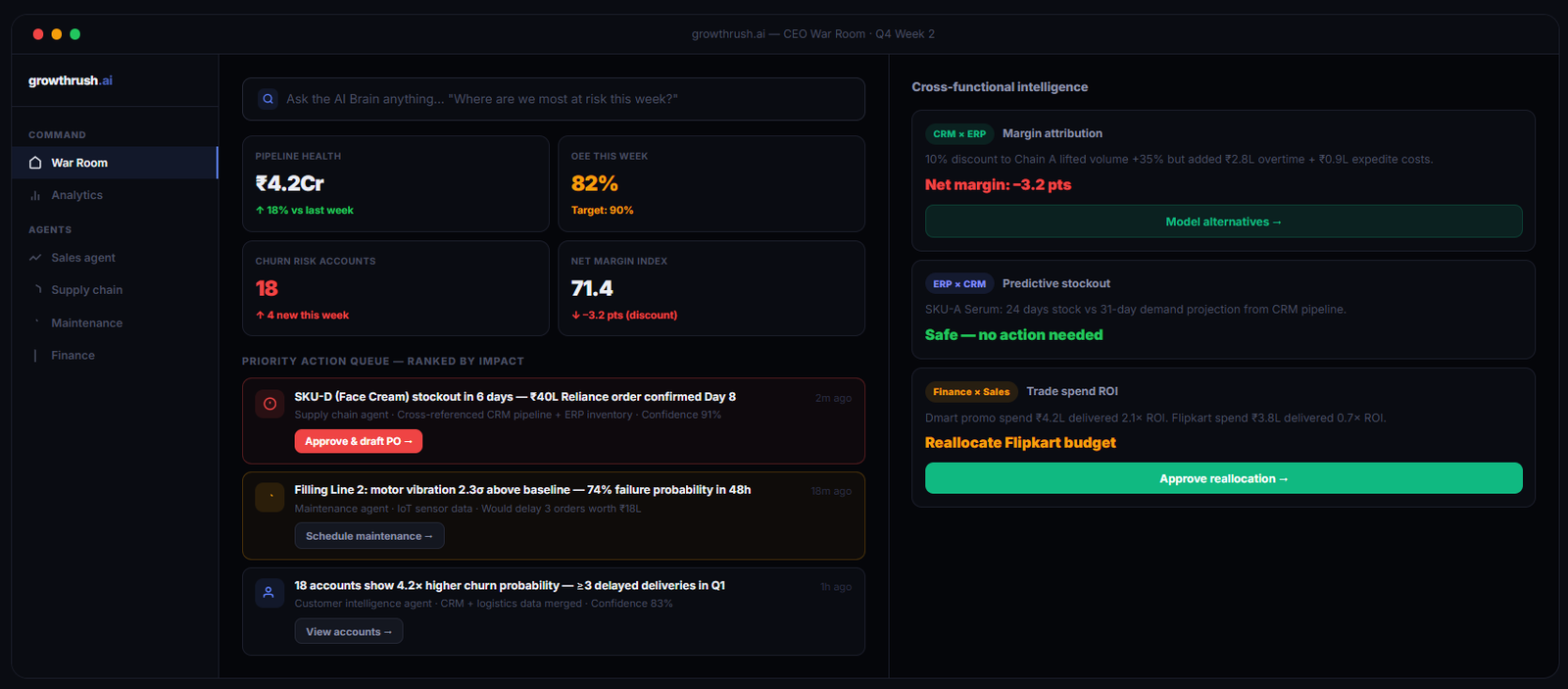Select Sales agent in the sidebar
Viewport: 1568px width, 689px height.
115,258
